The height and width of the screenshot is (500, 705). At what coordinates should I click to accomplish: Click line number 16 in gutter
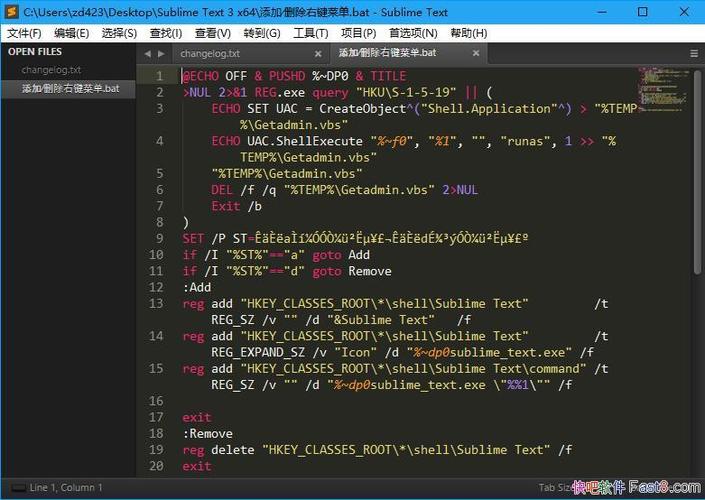[x=156, y=401]
